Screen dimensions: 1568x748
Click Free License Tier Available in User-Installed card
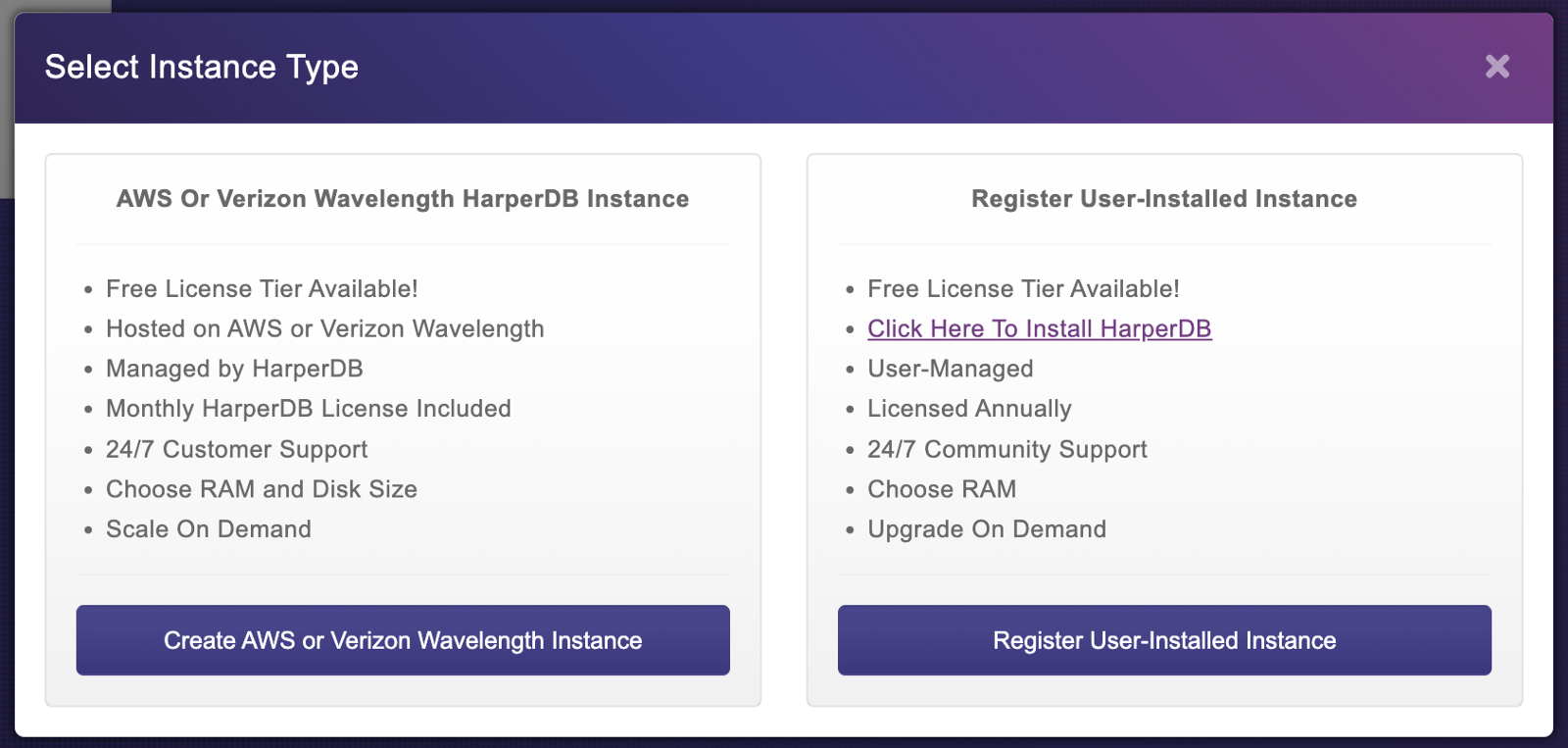(x=1023, y=289)
